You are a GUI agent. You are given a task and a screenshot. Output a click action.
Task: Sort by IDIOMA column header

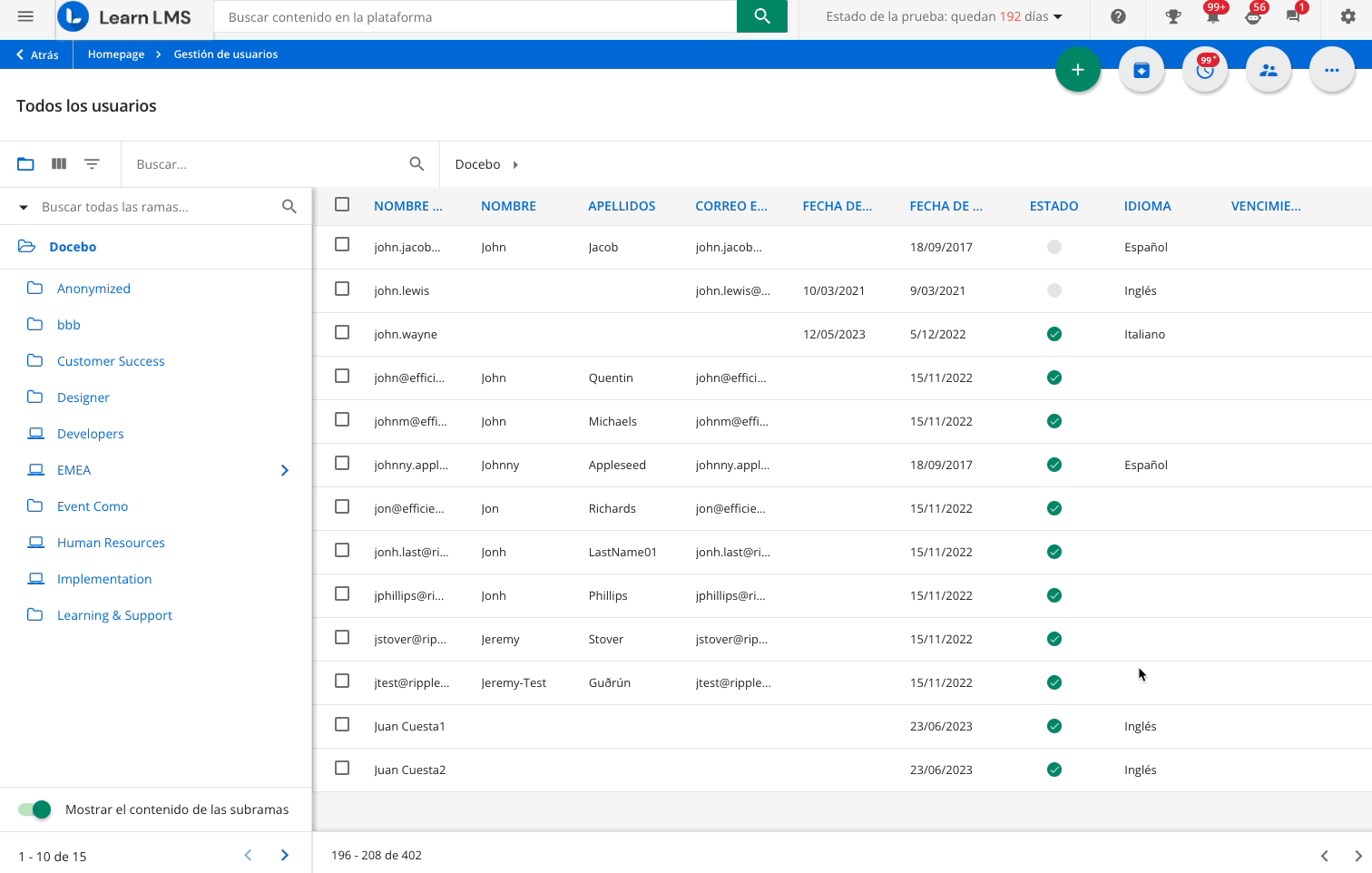click(x=1147, y=206)
